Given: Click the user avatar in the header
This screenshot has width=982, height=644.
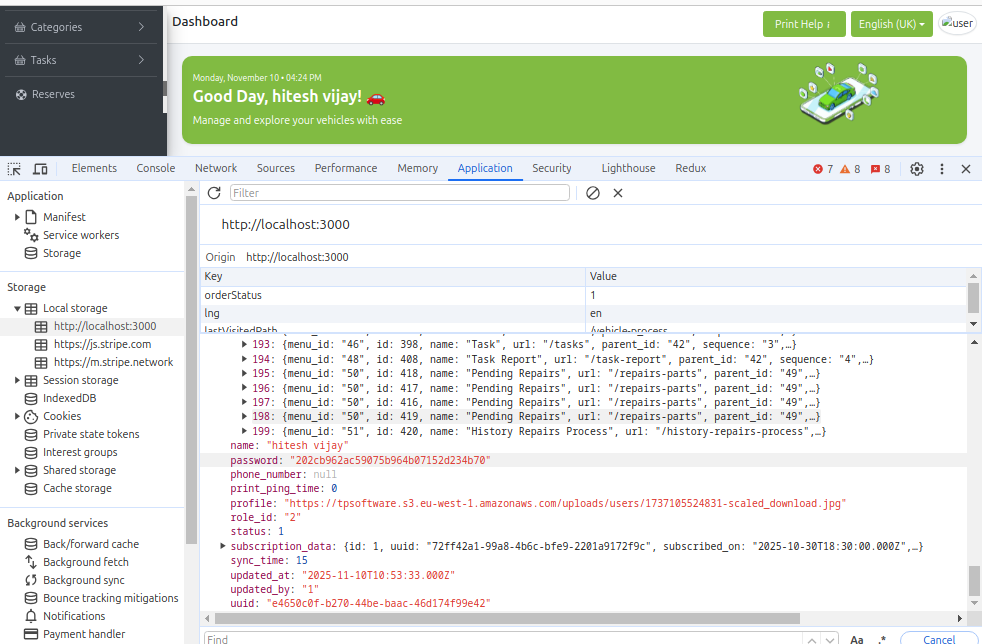Looking at the screenshot, I should pyautogui.click(x=957, y=24).
